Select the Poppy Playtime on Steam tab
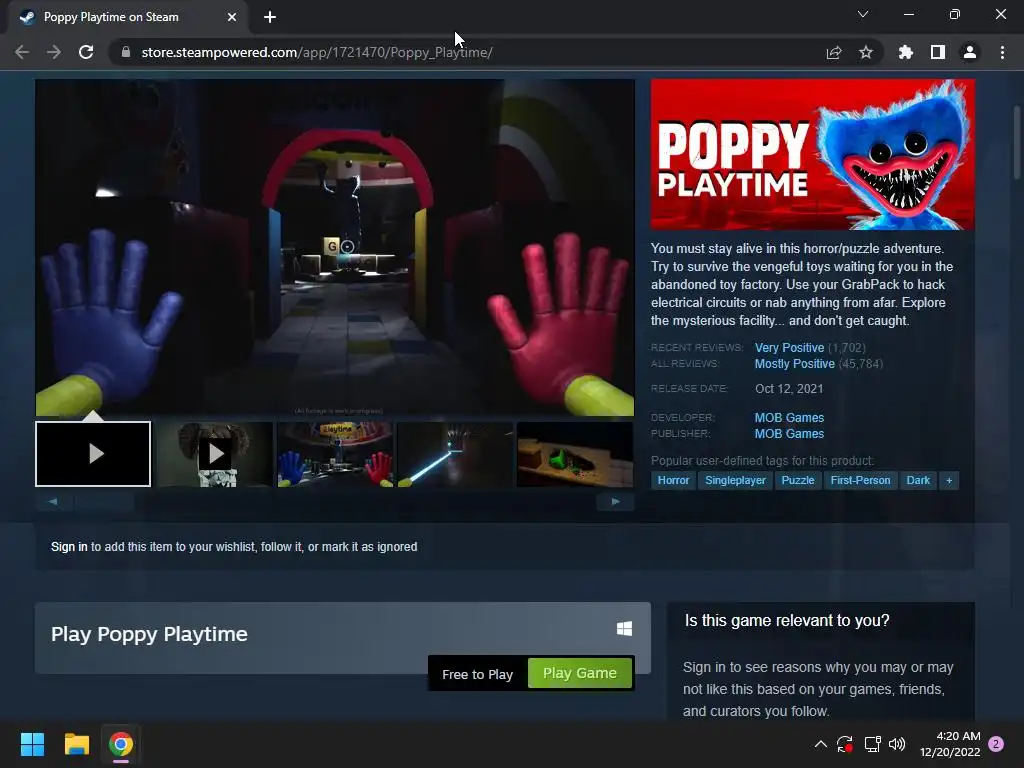This screenshot has width=1024, height=768. (127, 17)
